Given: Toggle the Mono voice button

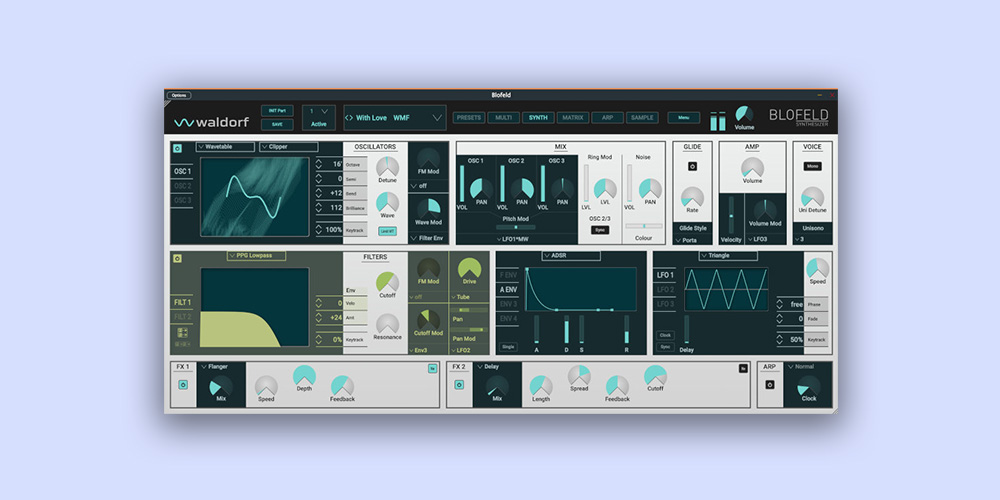Looking at the screenshot, I should [812, 166].
